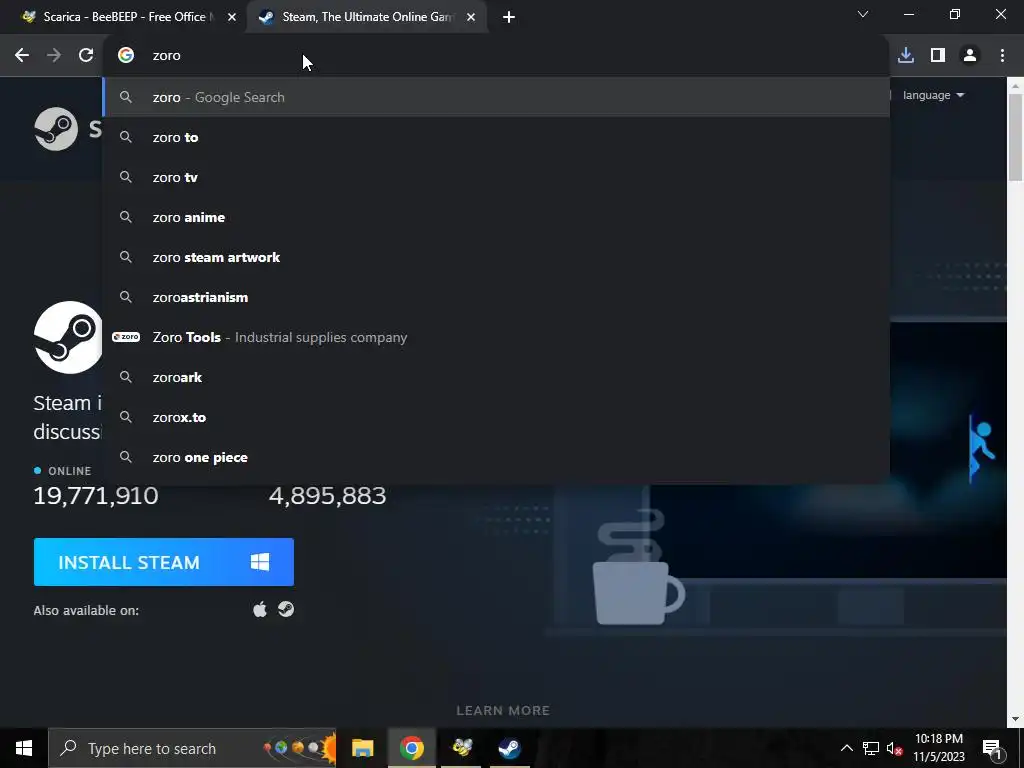
Task: Click the INSTALL STEAM button
Action: [164, 562]
